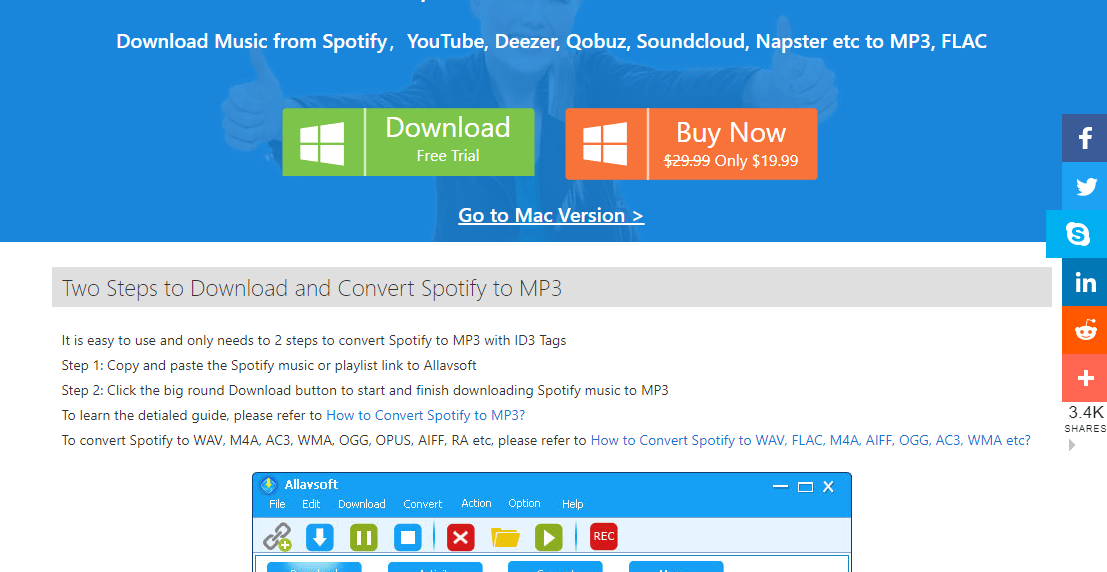The height and width of the screenshot is (572, 1107).
Task: Open more sharing options plus icon
Action: click(1084, 378)
